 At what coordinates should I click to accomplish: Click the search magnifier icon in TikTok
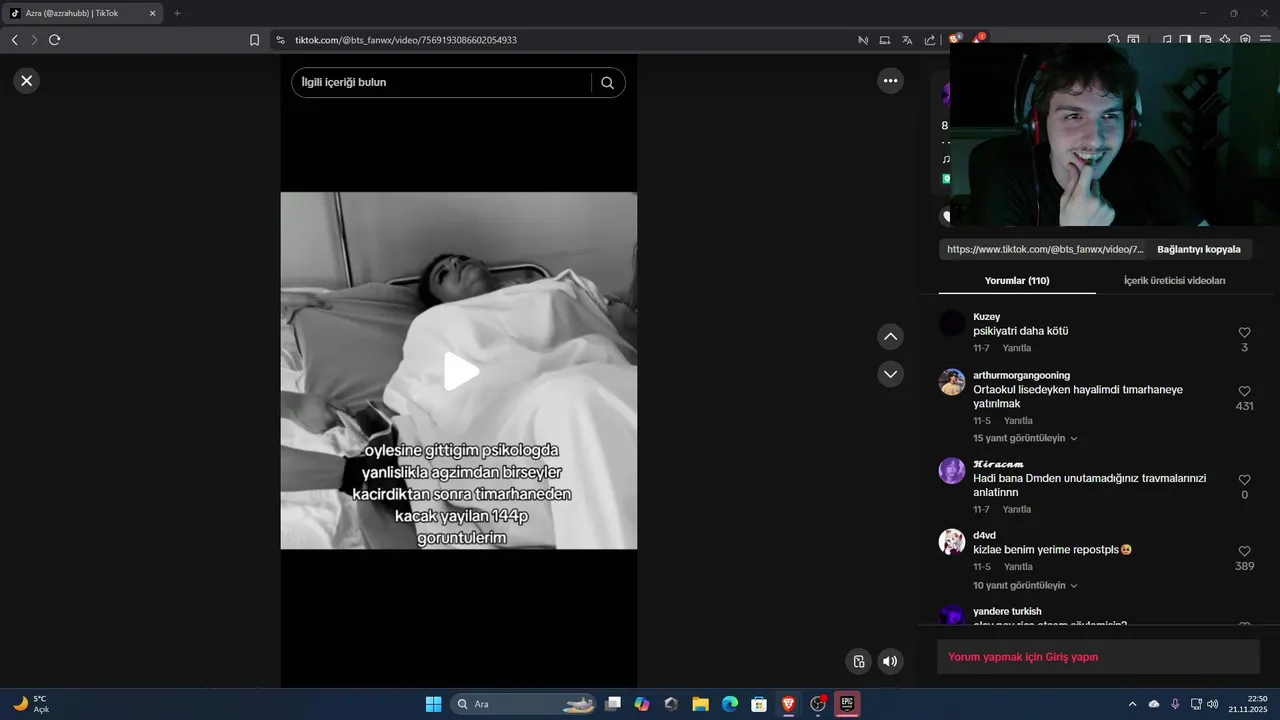click(607, 83)
